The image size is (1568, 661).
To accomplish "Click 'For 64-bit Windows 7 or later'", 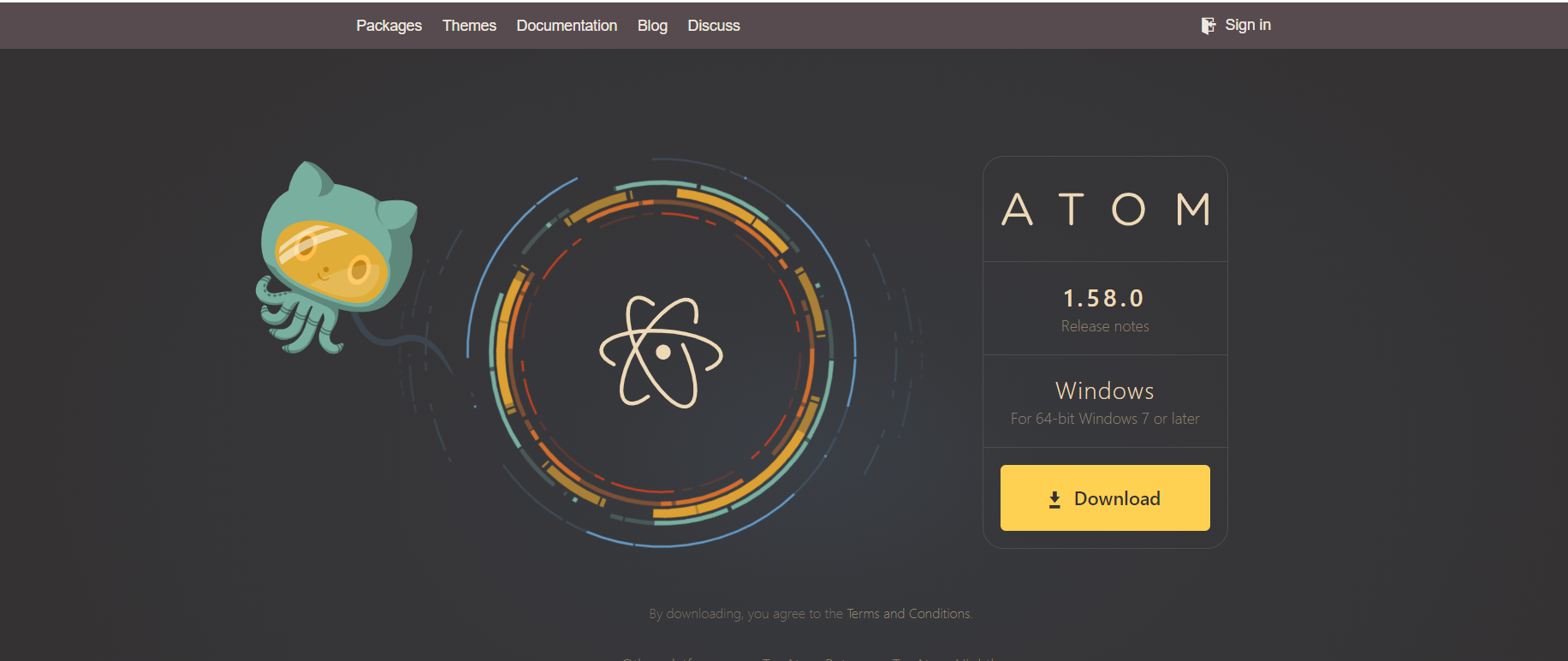I will pyautogui.click(x=1105, y=419).
